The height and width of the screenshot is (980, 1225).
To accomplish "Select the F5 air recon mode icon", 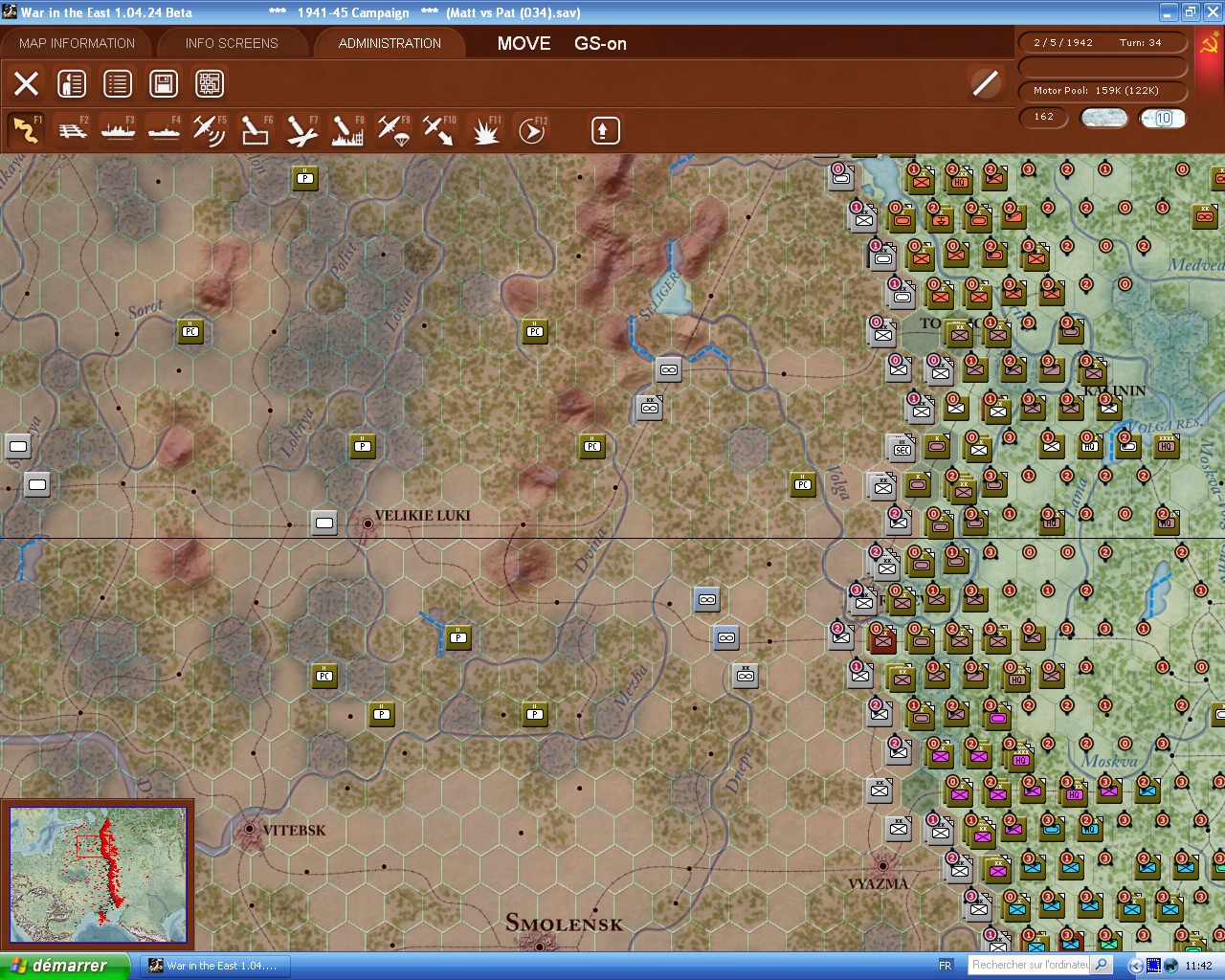I will point(210,130).
